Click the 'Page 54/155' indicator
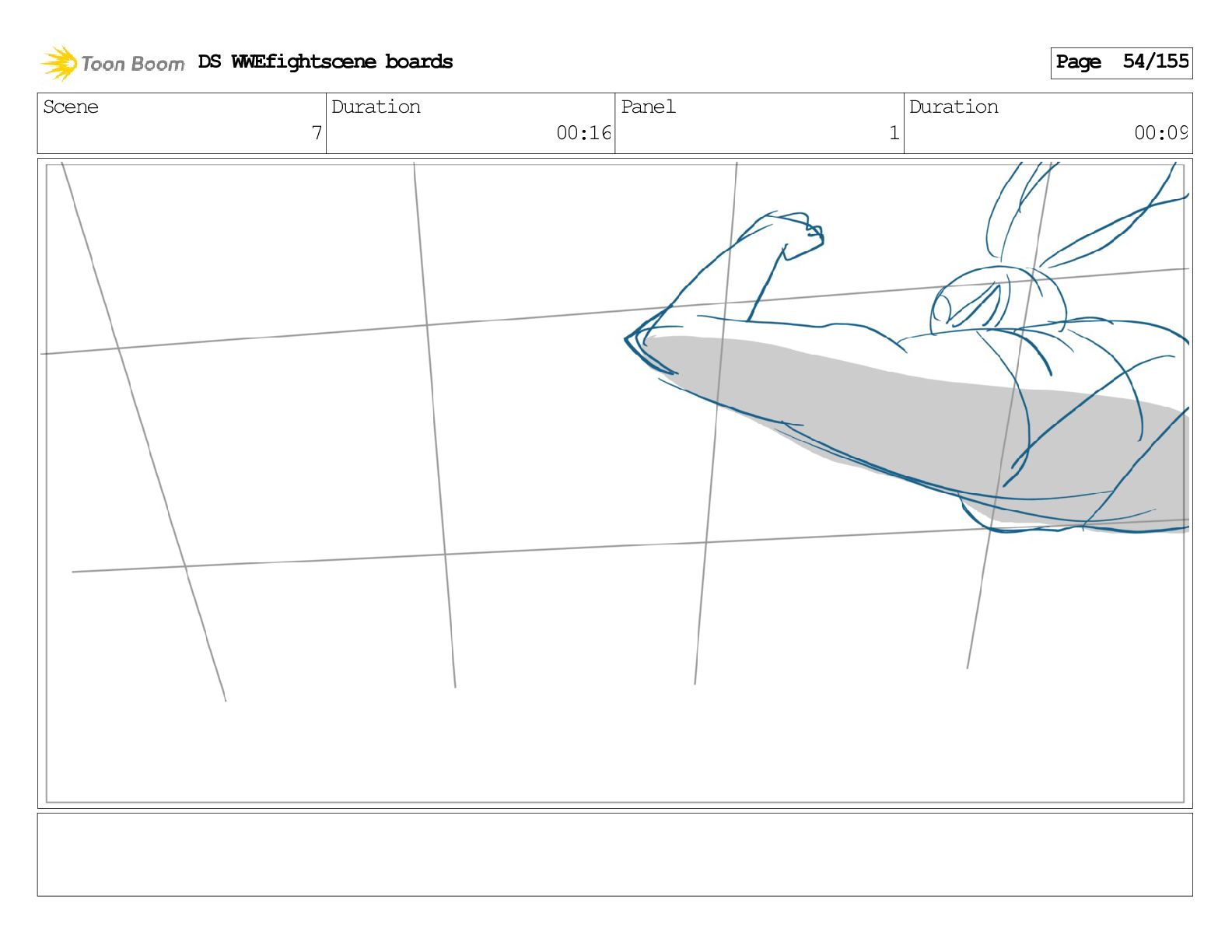Screen dimensions: 1232x952 (1121, 62)
